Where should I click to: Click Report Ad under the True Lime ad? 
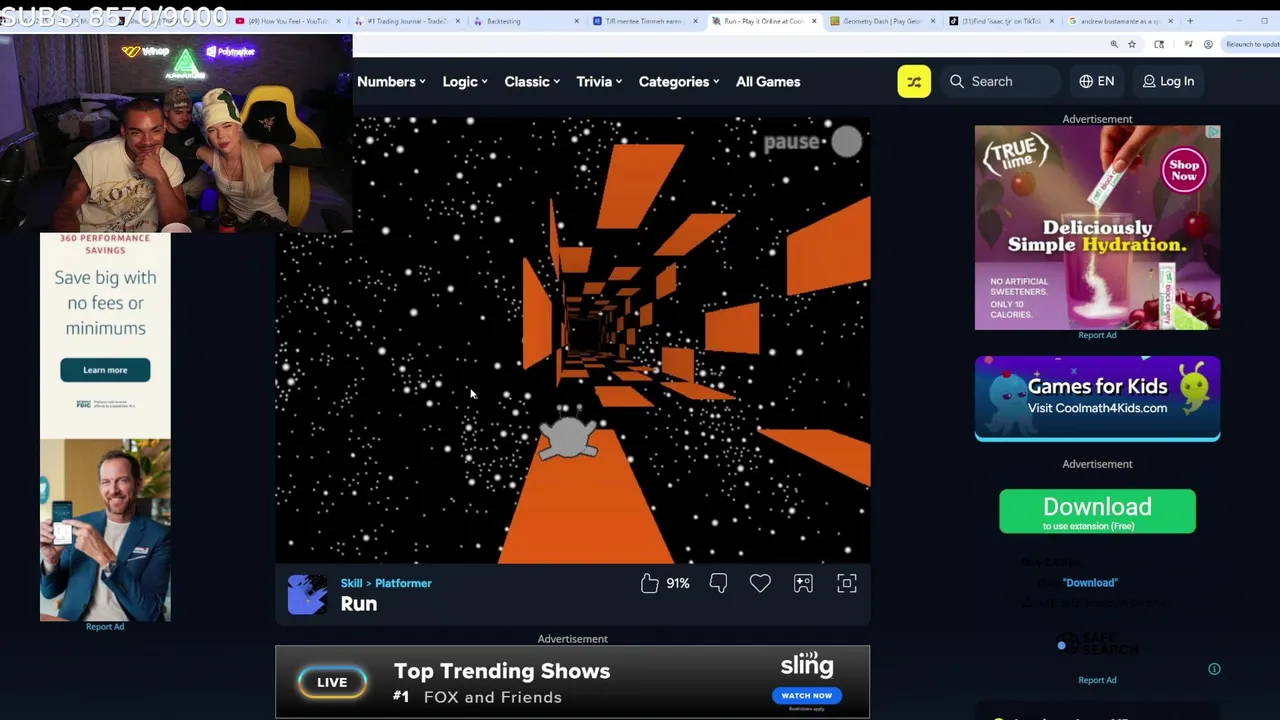click(1097, 335)
